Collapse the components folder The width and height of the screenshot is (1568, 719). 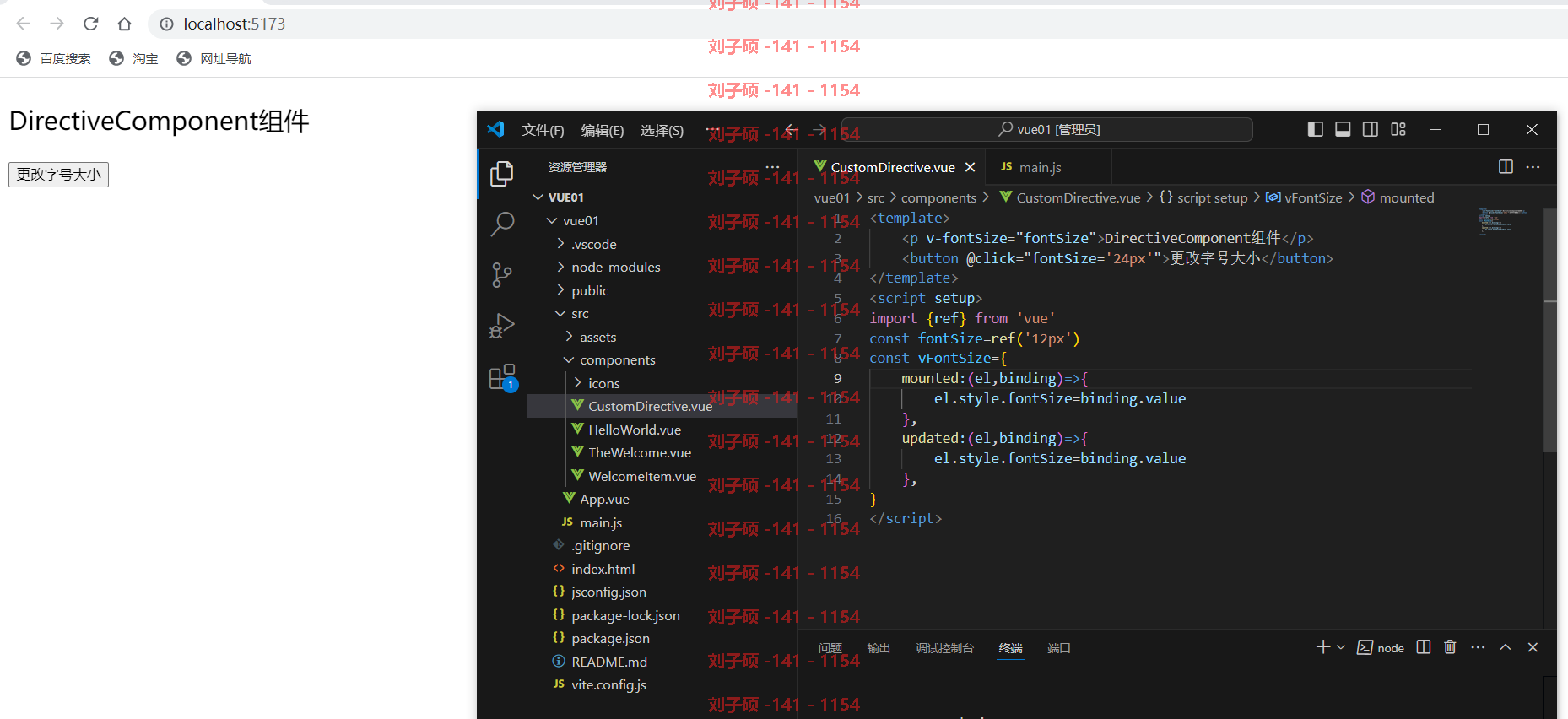click(x=569, y=359)
